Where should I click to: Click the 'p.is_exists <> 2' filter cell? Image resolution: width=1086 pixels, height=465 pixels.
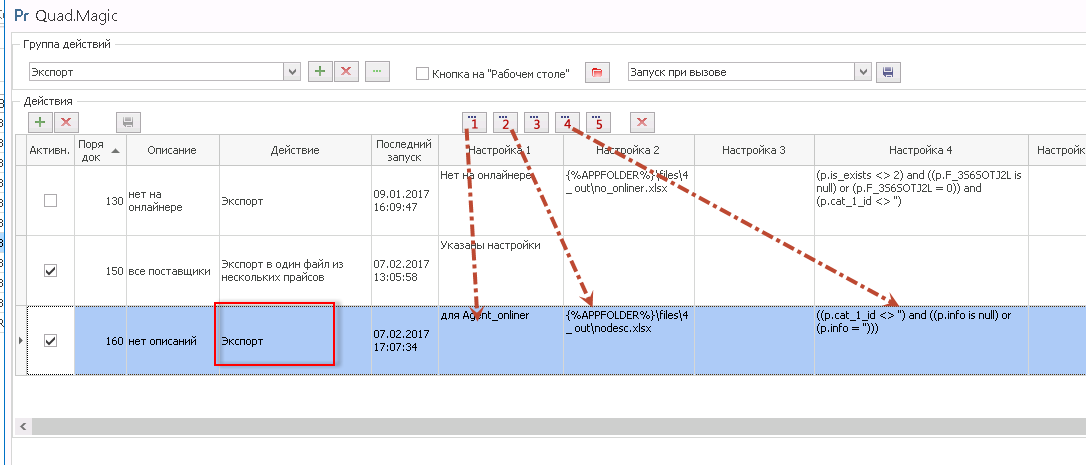tap(921, 200)
